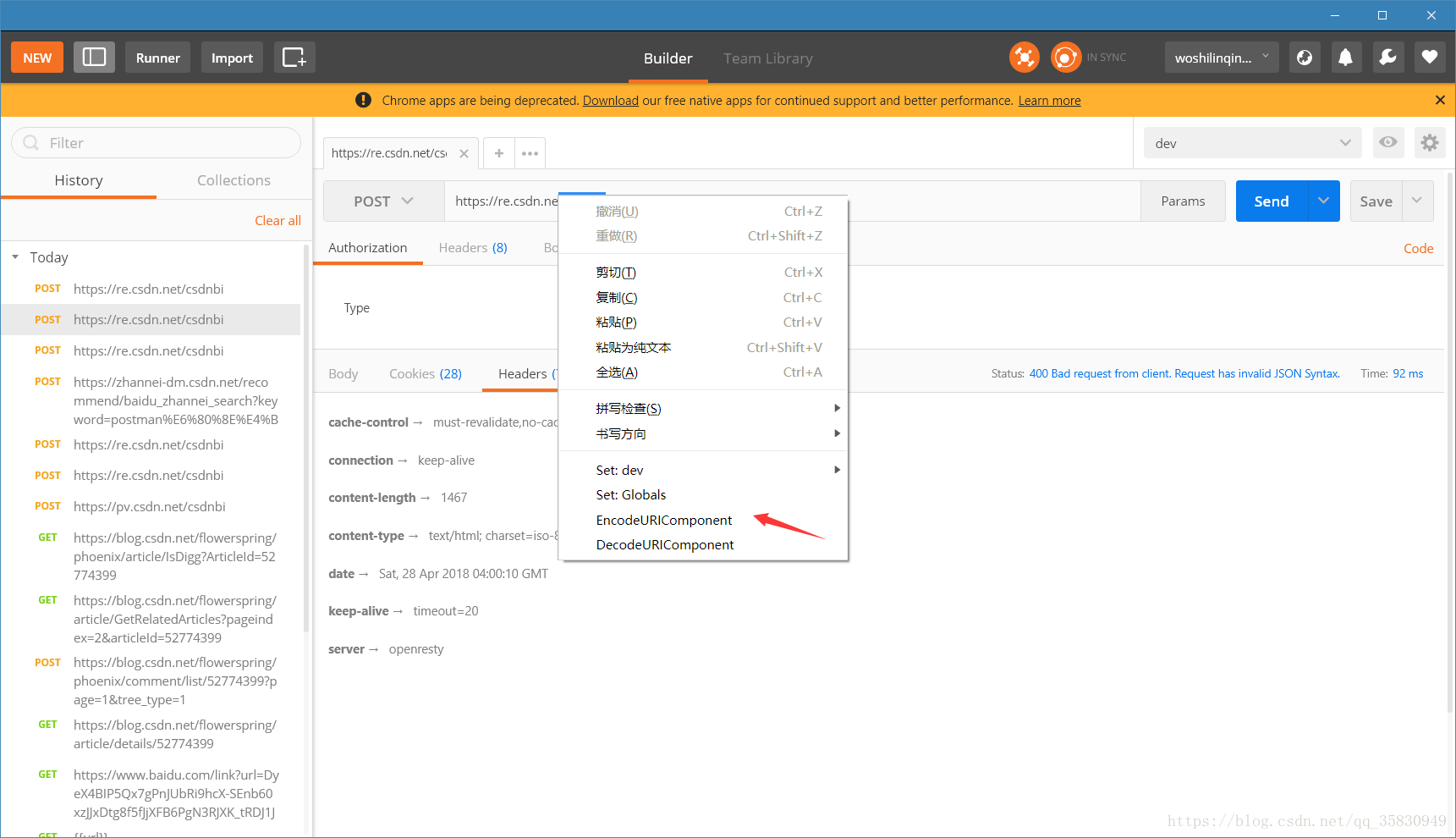Open request Headers (8) tab
Image resolution: width=1456 pixels, height=838 pixels.
pyautogui.click(x=473, y=248)
